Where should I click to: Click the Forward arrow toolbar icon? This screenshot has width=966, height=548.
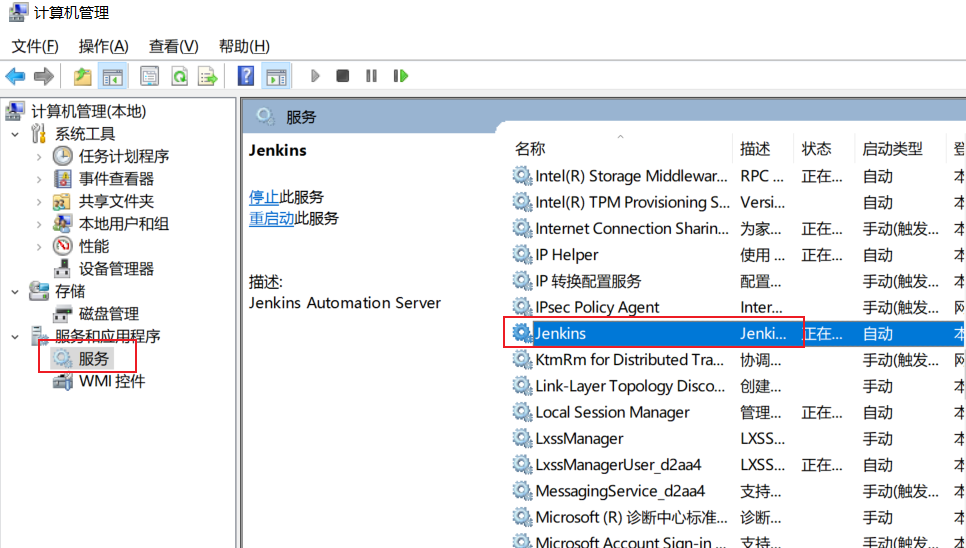click(44, 76)
